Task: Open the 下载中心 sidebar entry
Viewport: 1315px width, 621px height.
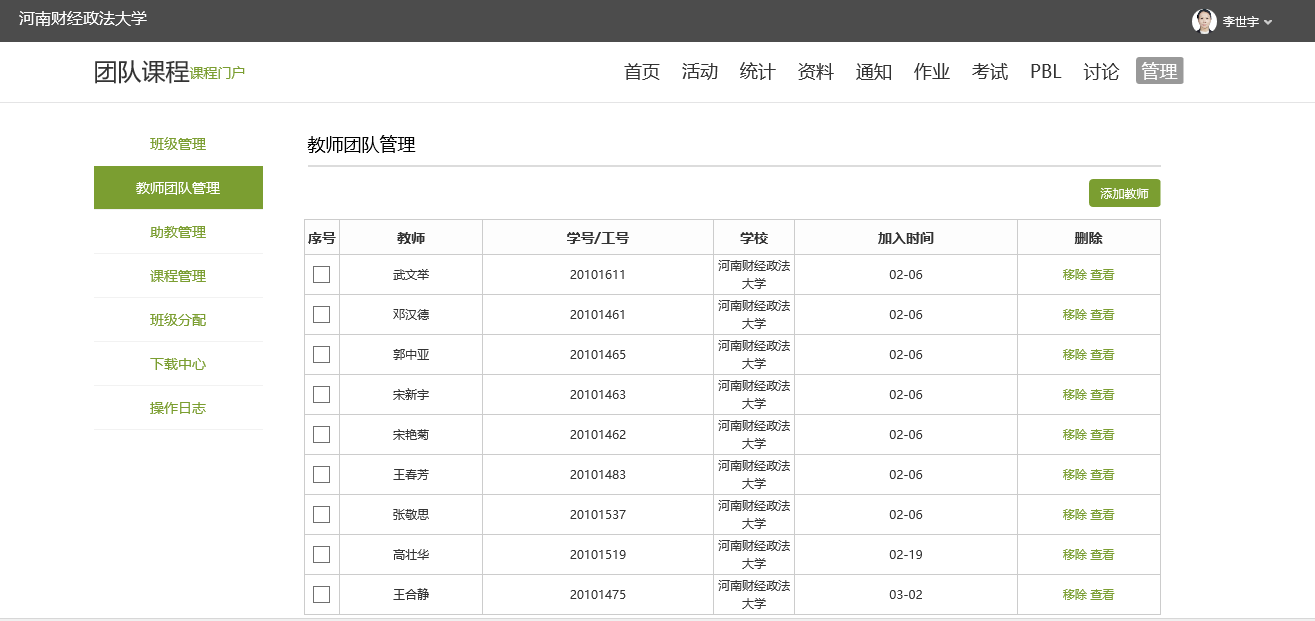Action: tap(178, 364)
